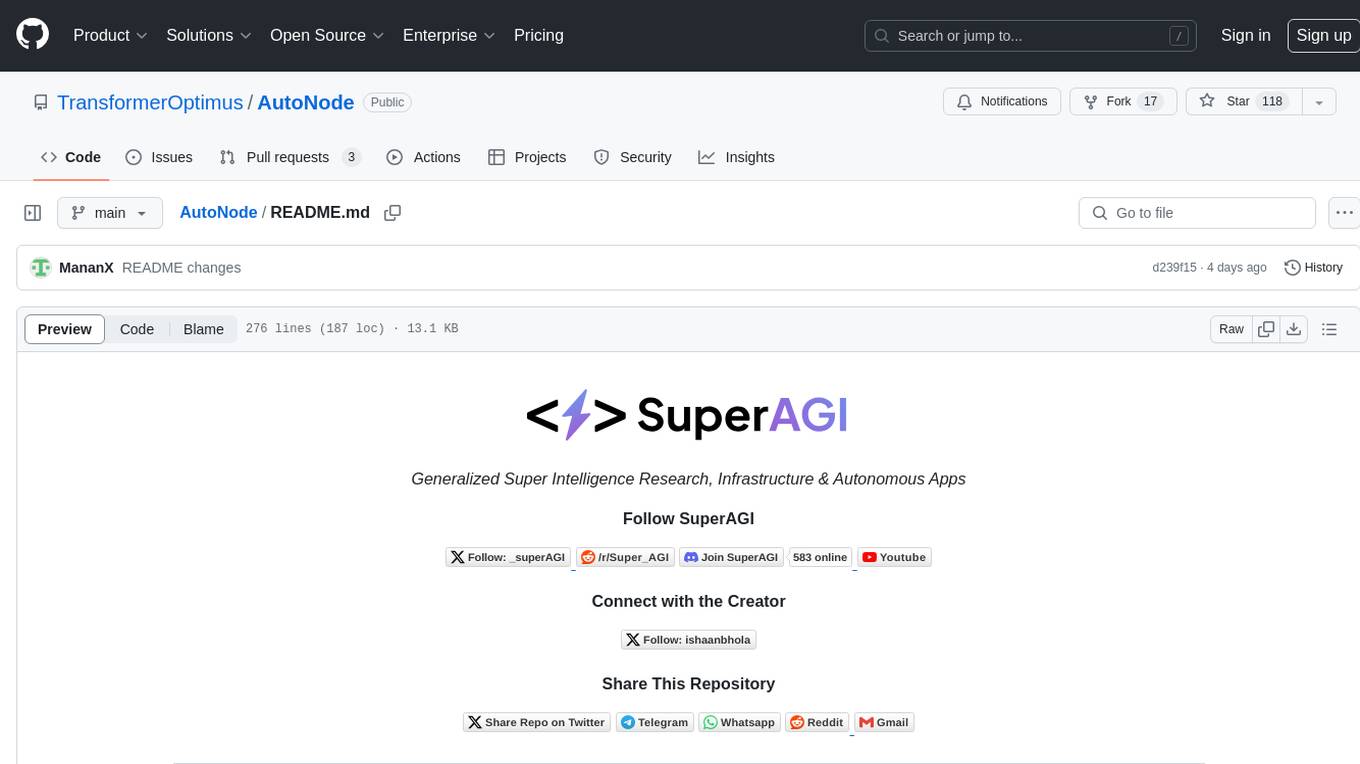This screenshot has width=1360, height=764.
Task: Switch to Blame view
Action: click(x=203, y=329)
